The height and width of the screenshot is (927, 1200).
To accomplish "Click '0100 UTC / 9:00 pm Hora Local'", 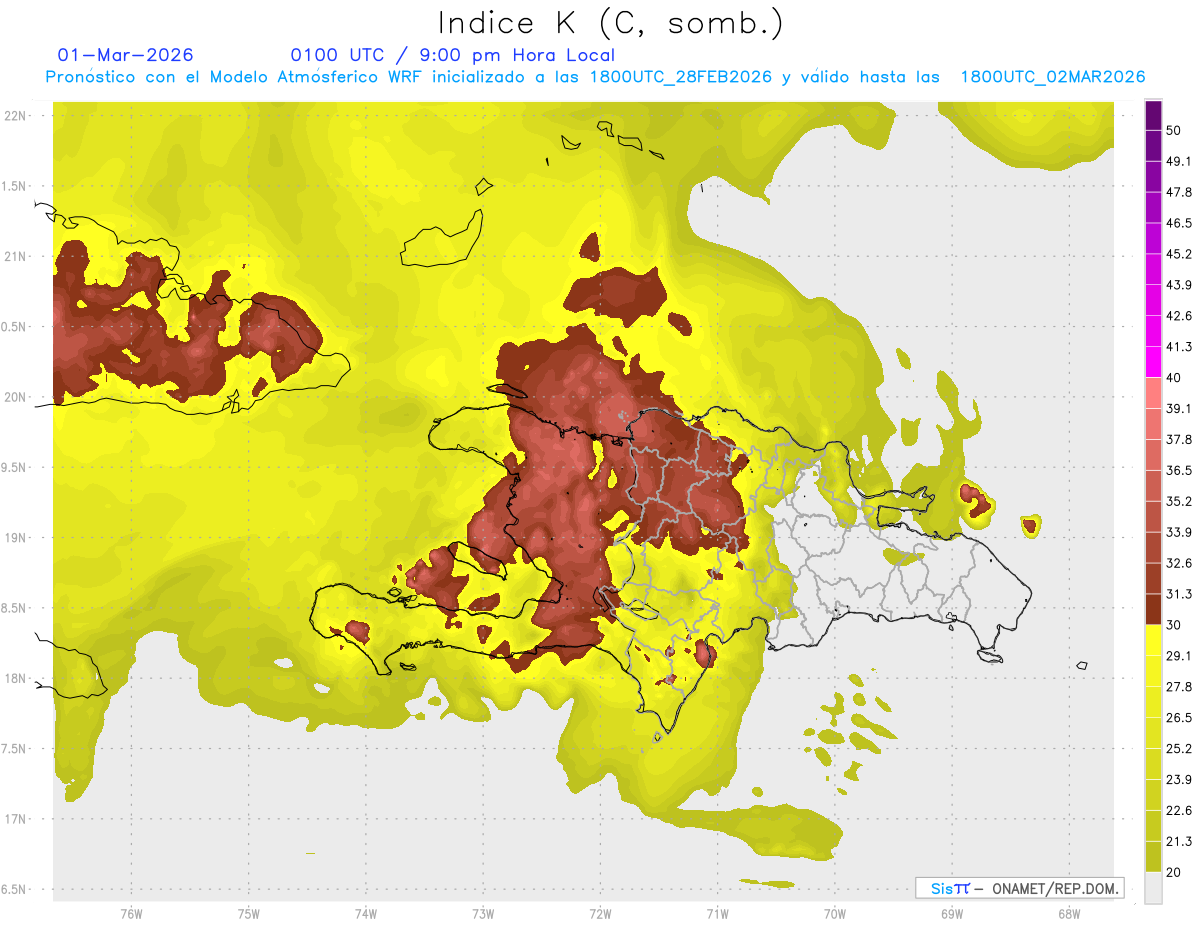I will coord(453,55).
